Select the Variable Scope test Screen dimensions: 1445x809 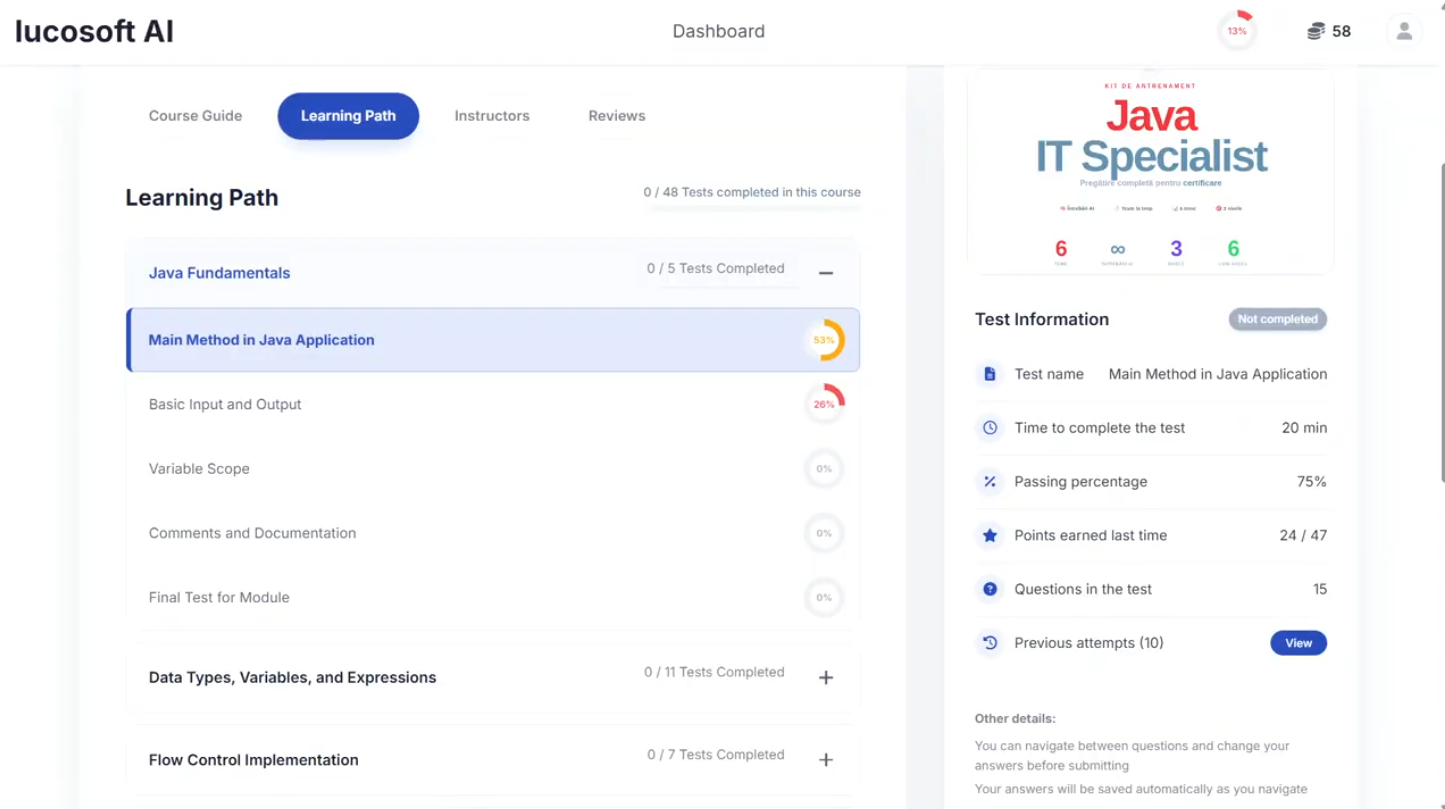(x=199, y=469)
